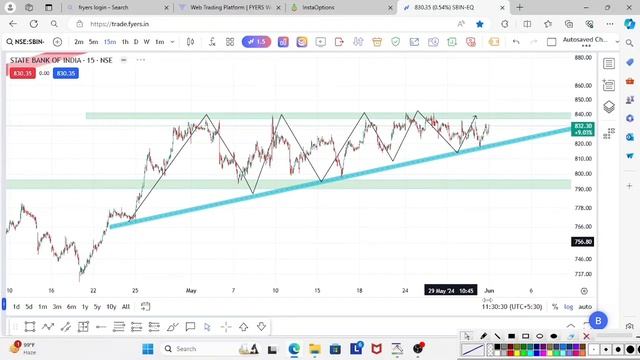640x360 pixels.
Task: Click the pop-out chart arrow icon
Action: point(414,42)
